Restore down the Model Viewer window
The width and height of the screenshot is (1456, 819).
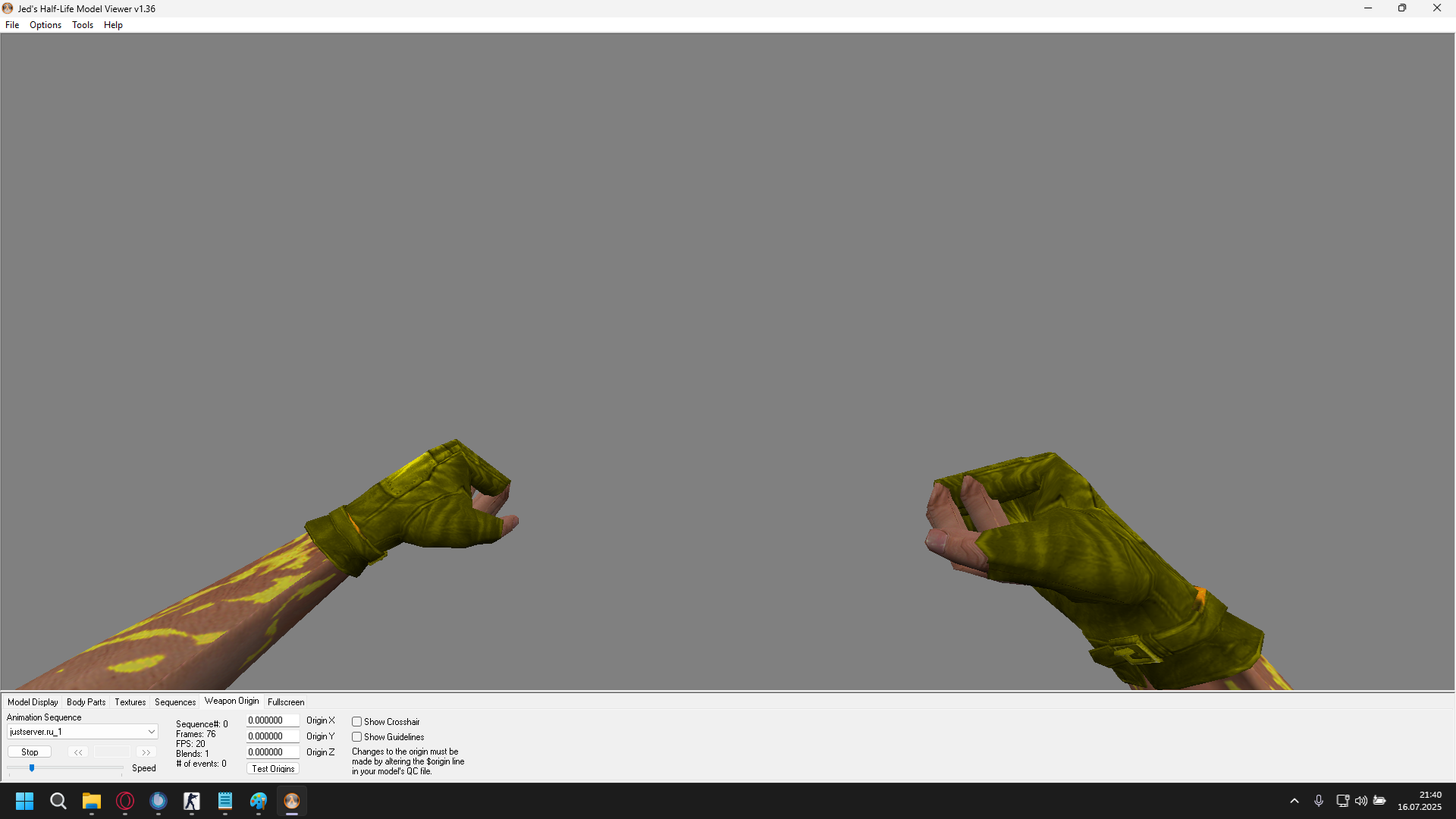(x=1402, y=8)
